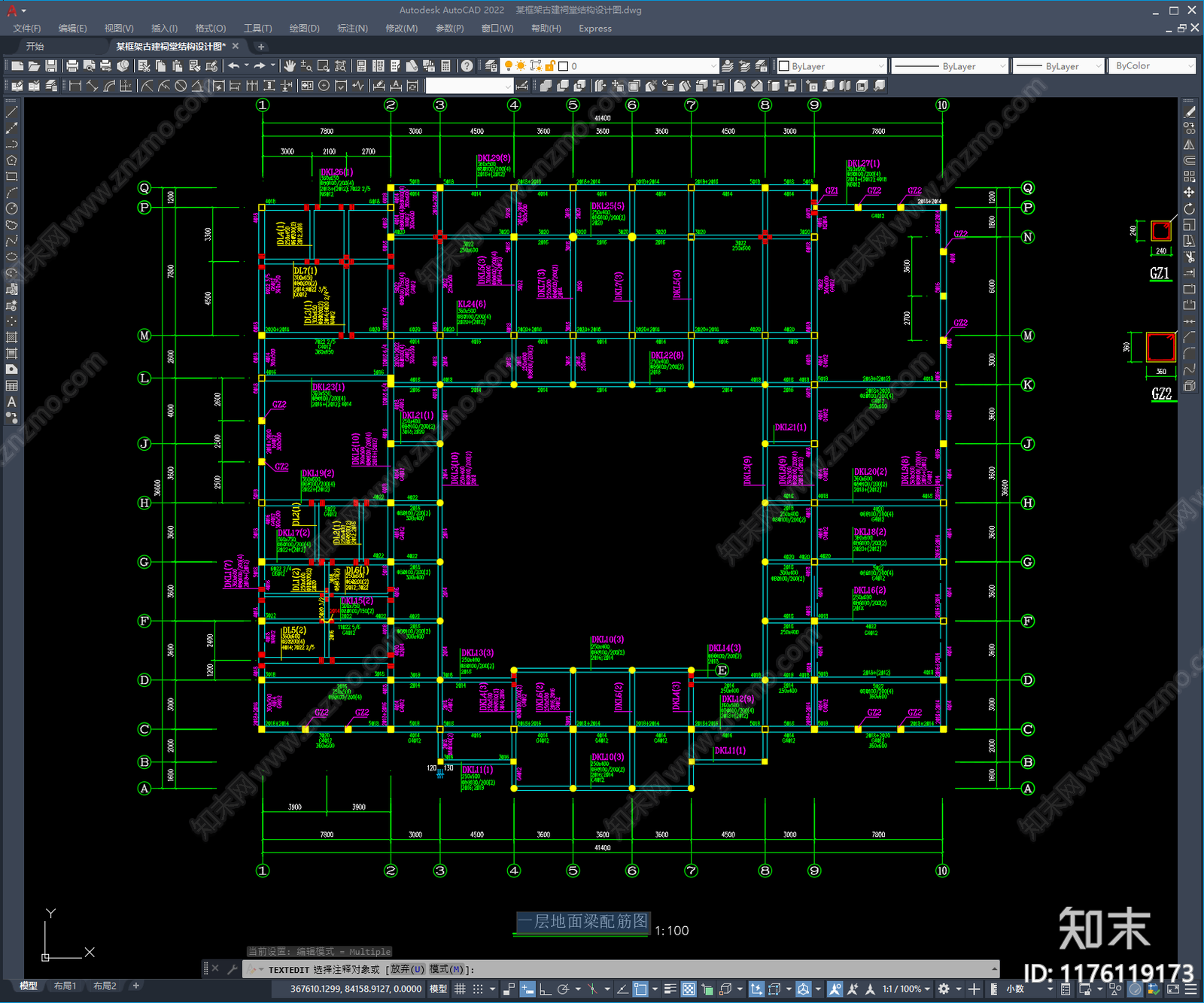1204x1003 pixels.
Task: Select the Move tool in the right toolbar
Action: tap(1189, 193)
